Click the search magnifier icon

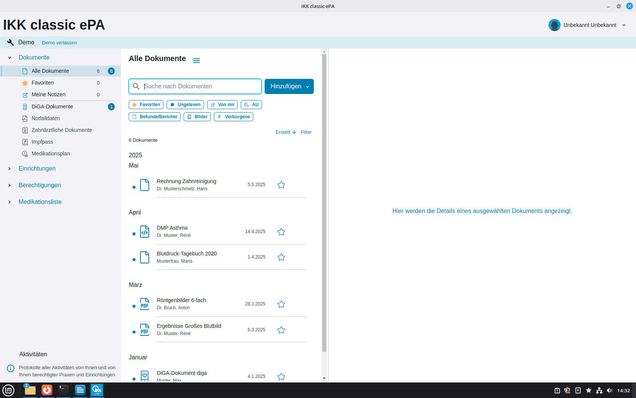click(x=136, y=86)
